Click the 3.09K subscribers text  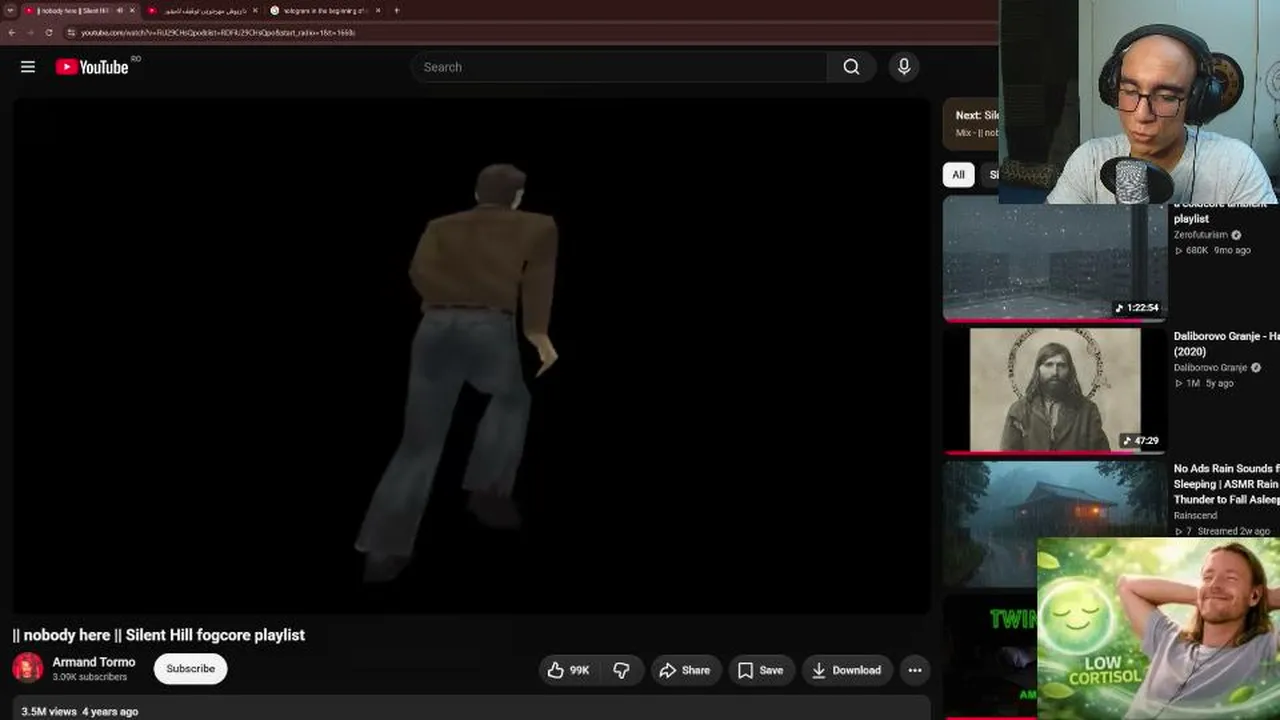pos(90,677)
